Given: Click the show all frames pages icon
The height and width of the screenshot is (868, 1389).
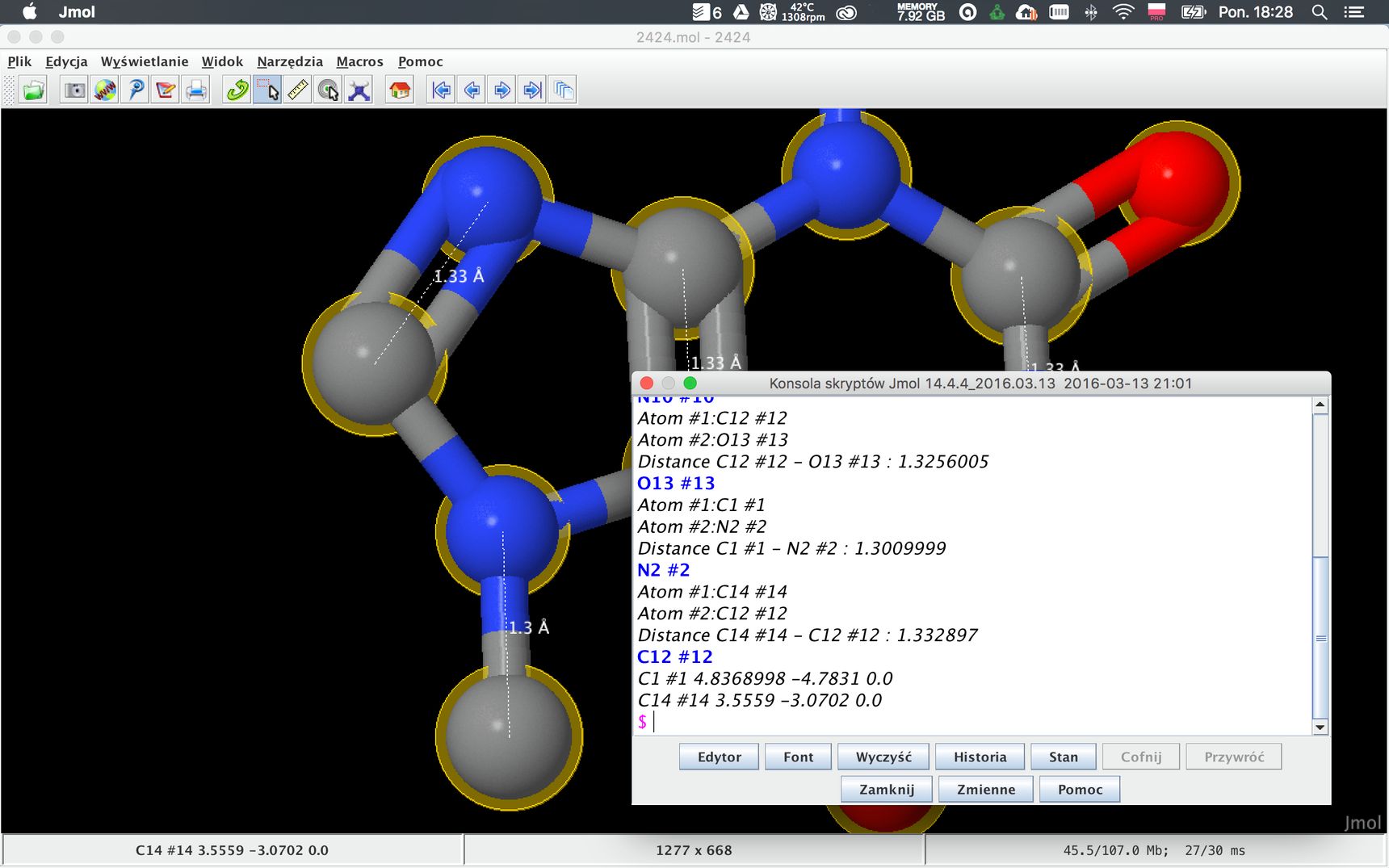Looking at the screenshot, I should point(563,90).
